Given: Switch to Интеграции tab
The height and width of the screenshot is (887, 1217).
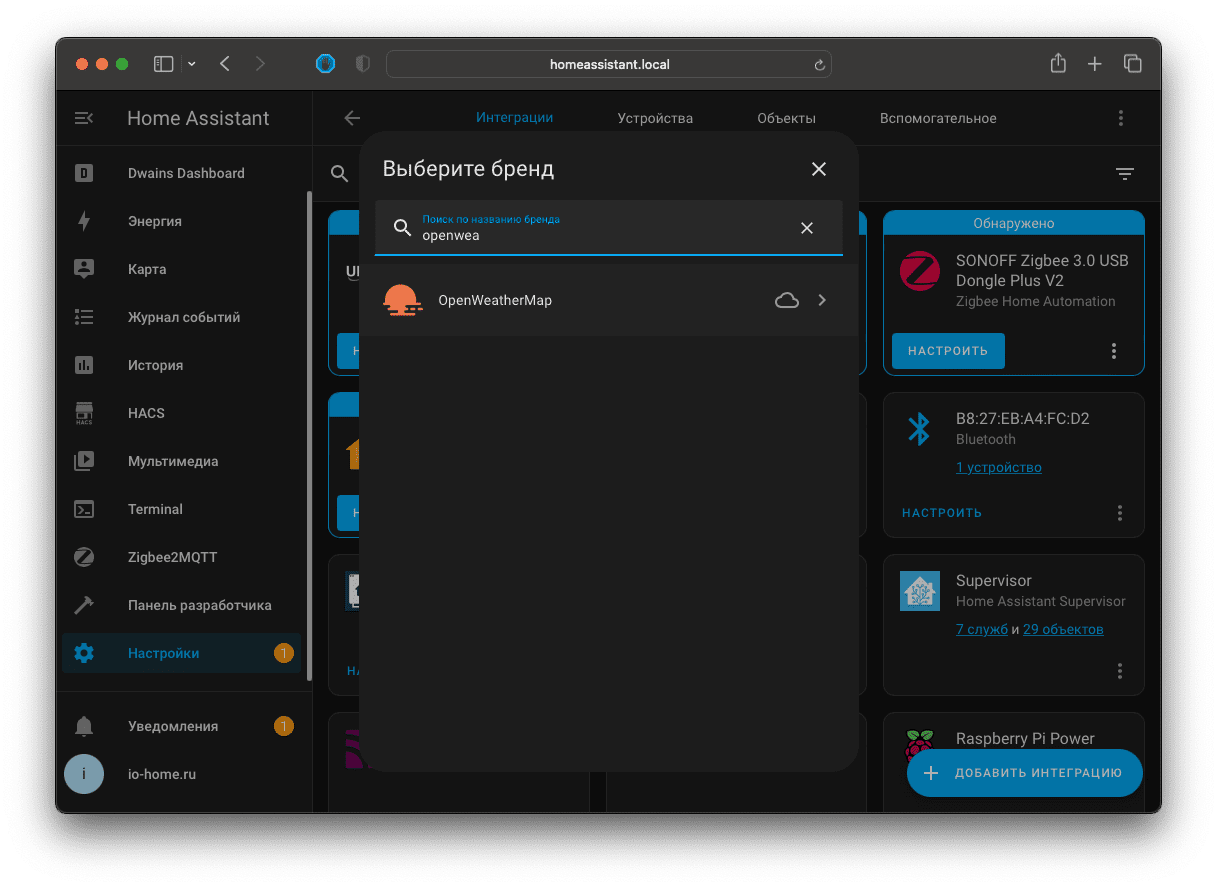Looking at the screenshot, I should (514, 117).
